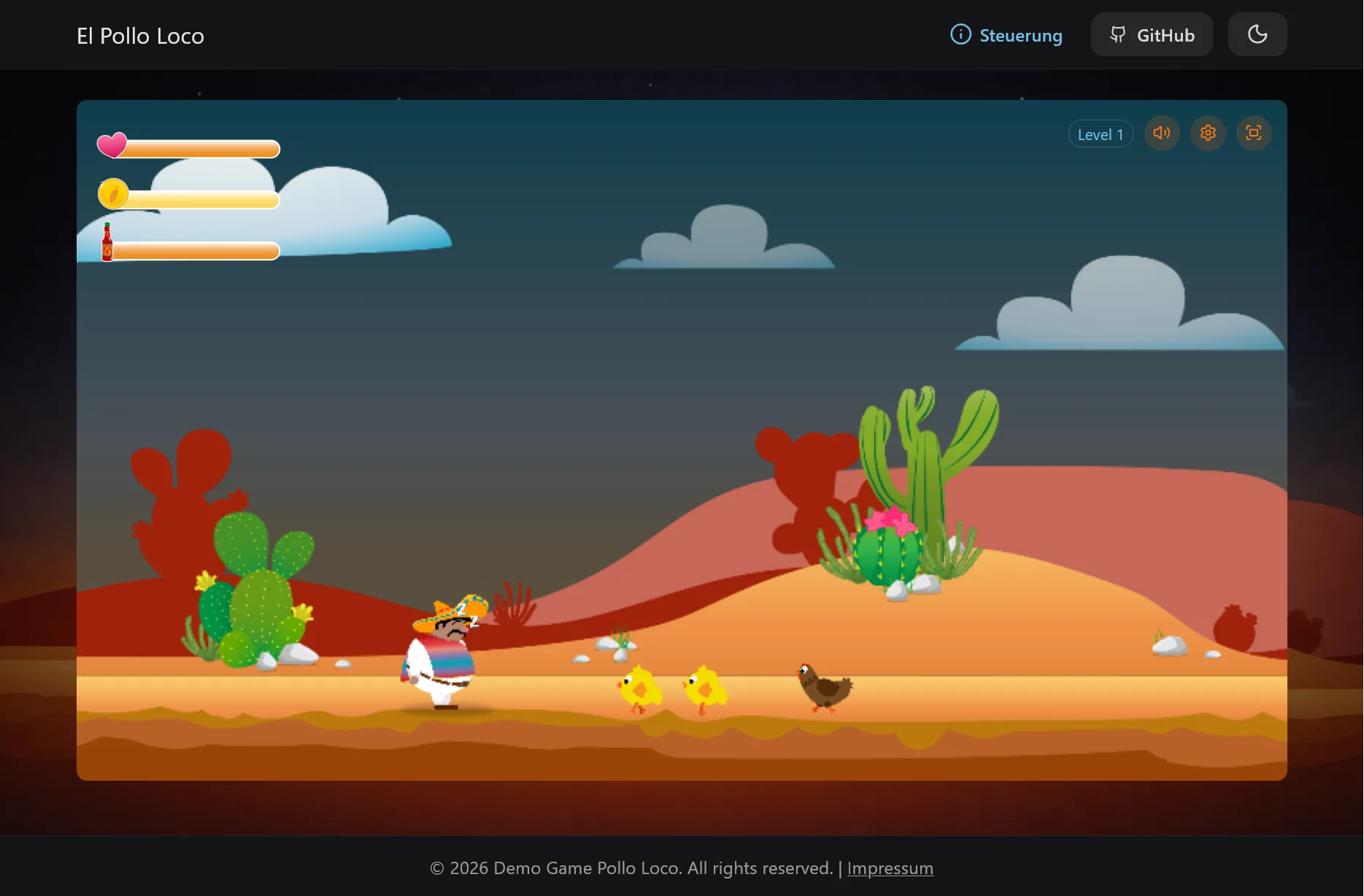Click the yellow chick nearest the brown chicken
This screenshot has width=1364, height=896.
point(704,689)
